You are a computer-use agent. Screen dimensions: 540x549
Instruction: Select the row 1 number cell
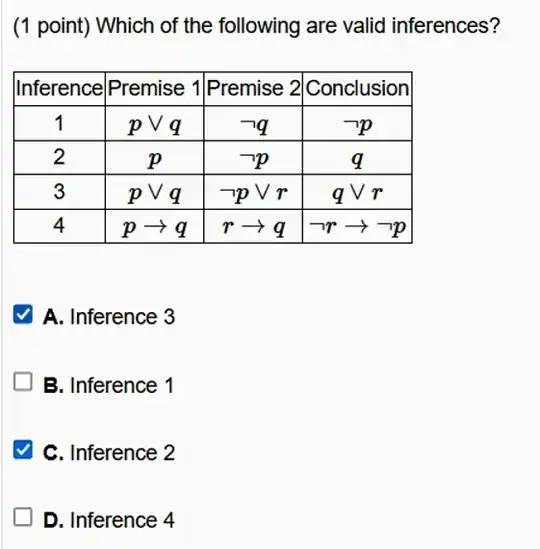point(60,124)
